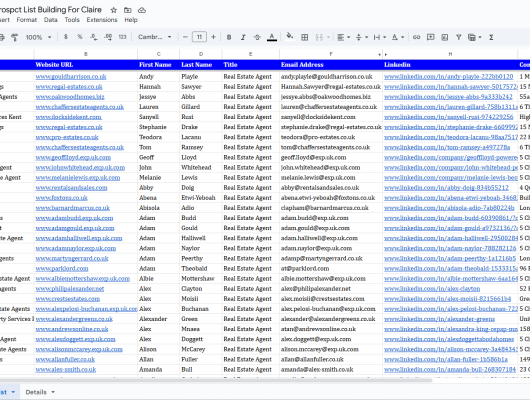
Task: Edit the font size field 11
Action: (199, 37)
